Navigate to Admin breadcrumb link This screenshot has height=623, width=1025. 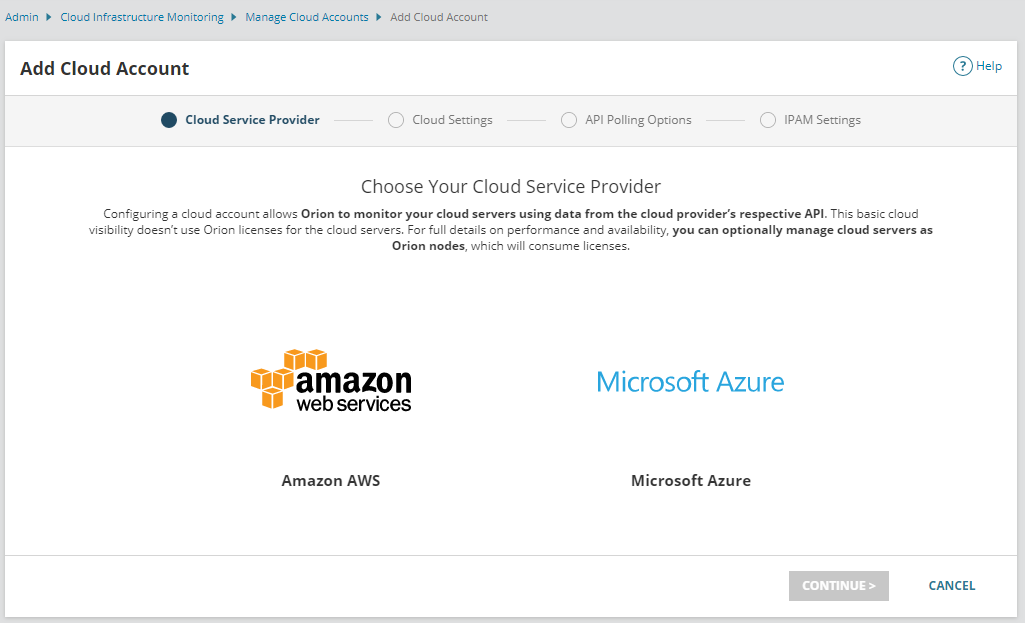[22, 17]
